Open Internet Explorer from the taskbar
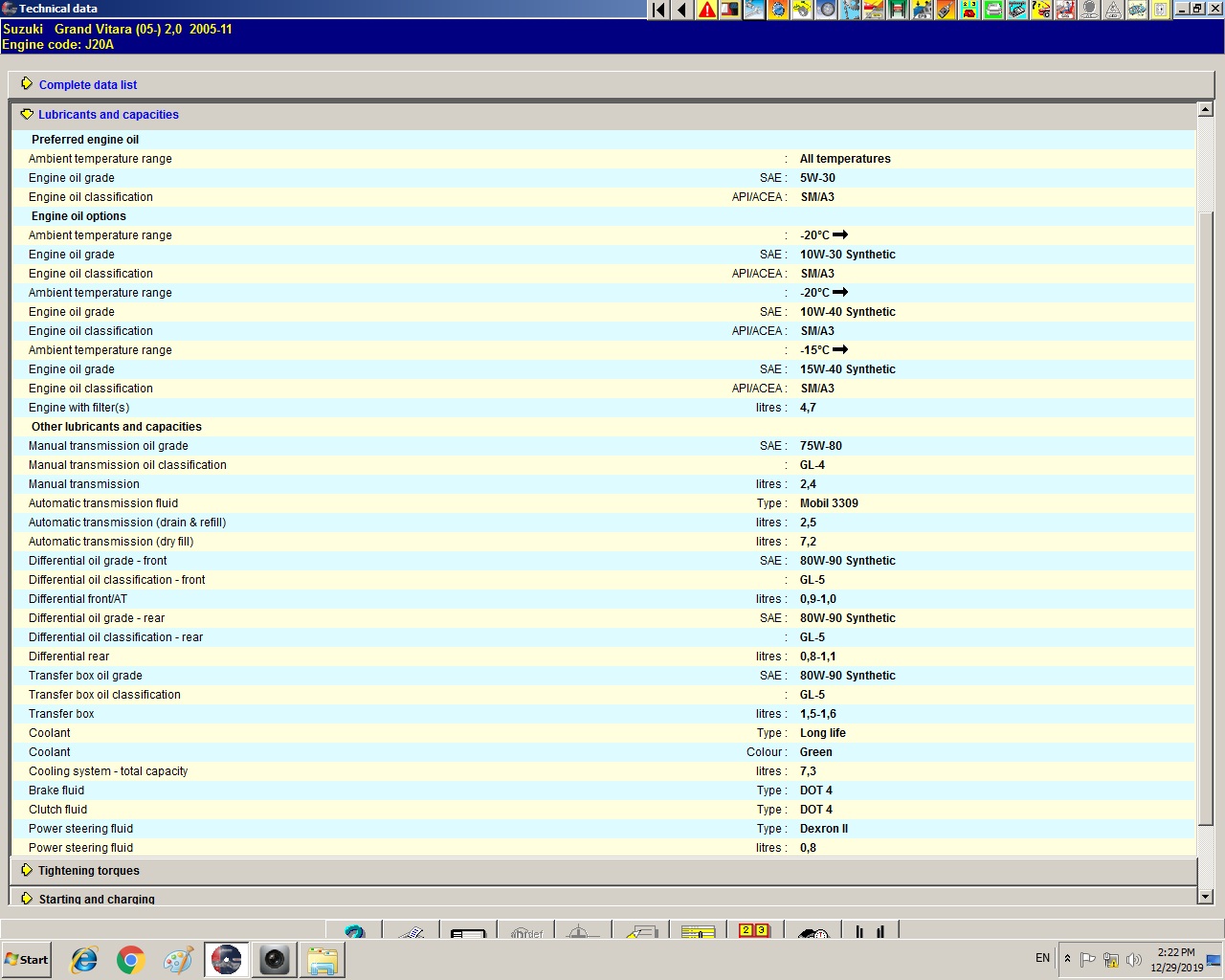This screenshot has height=980, width=1225. tap(84, 960)
